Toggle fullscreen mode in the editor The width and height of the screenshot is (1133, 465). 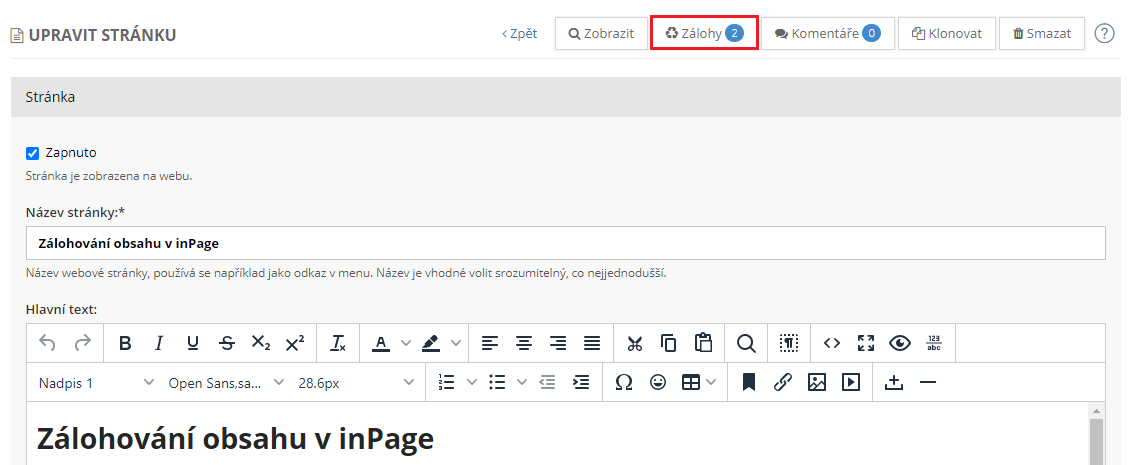point(866,343)
